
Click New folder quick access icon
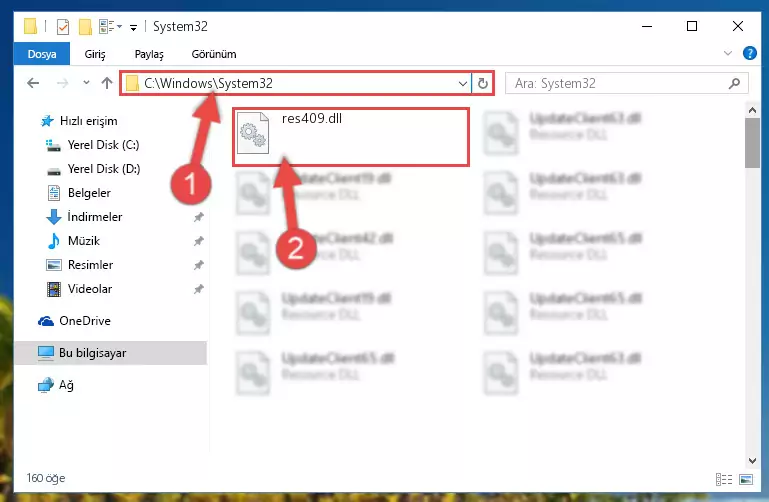click(x=85, y=26)
